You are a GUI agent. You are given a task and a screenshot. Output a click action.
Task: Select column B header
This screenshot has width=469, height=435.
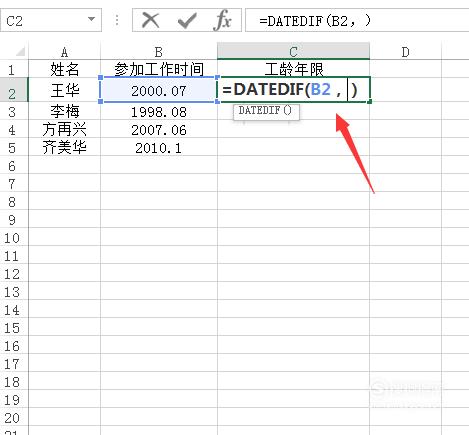[x=159, y=52]
